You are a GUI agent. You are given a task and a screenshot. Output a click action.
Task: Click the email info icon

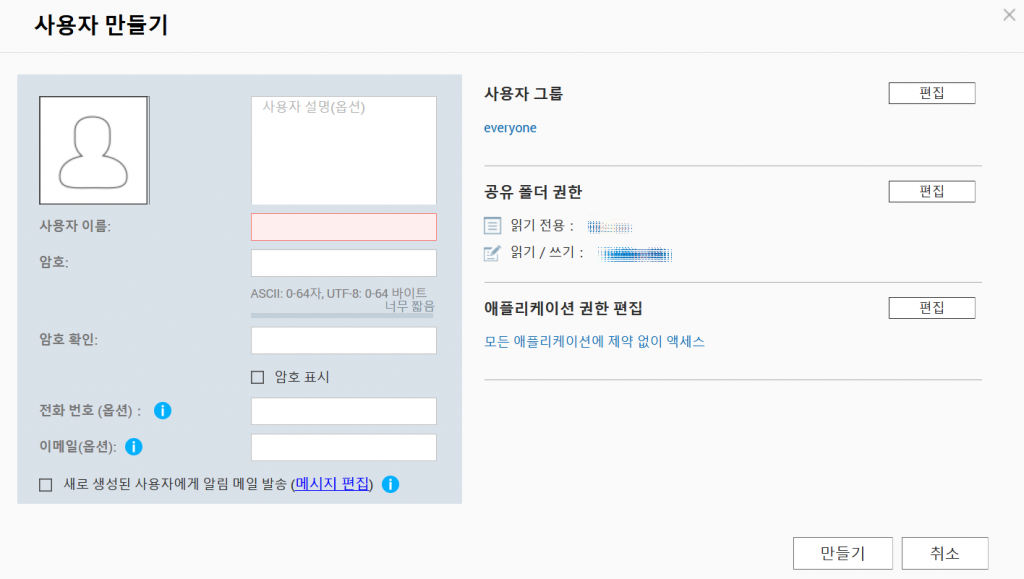coord(133,446)
